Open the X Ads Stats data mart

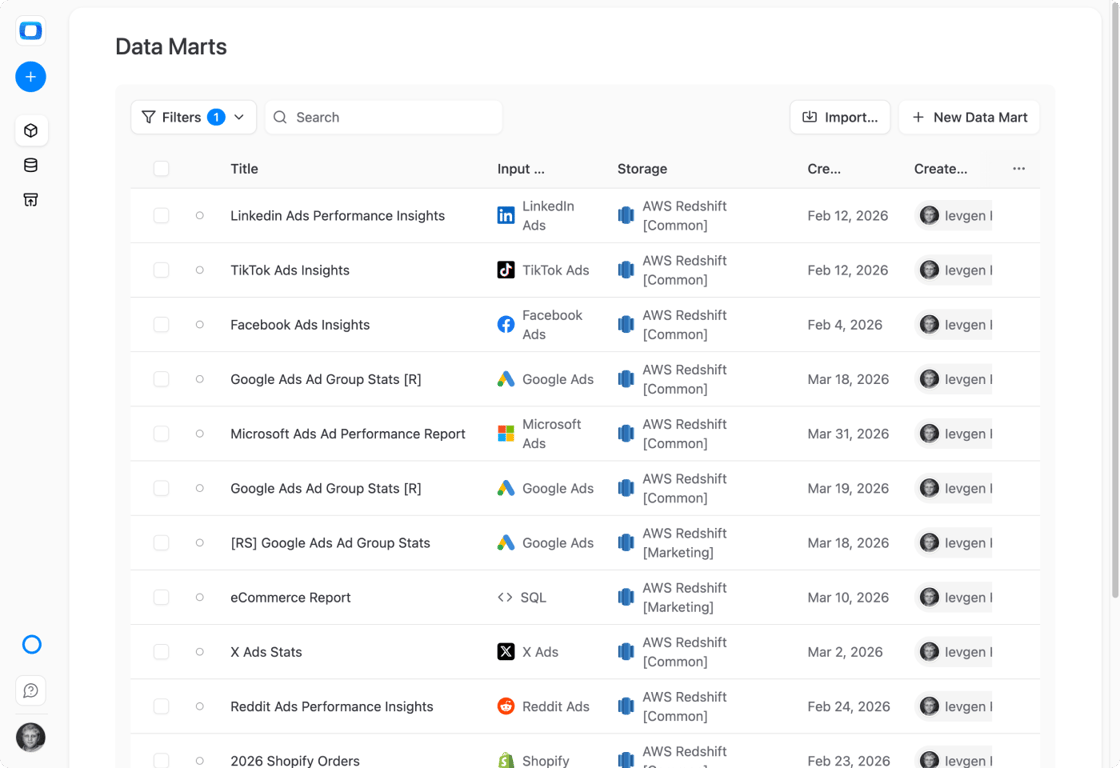pyautogui.click(x=266, y=652)
